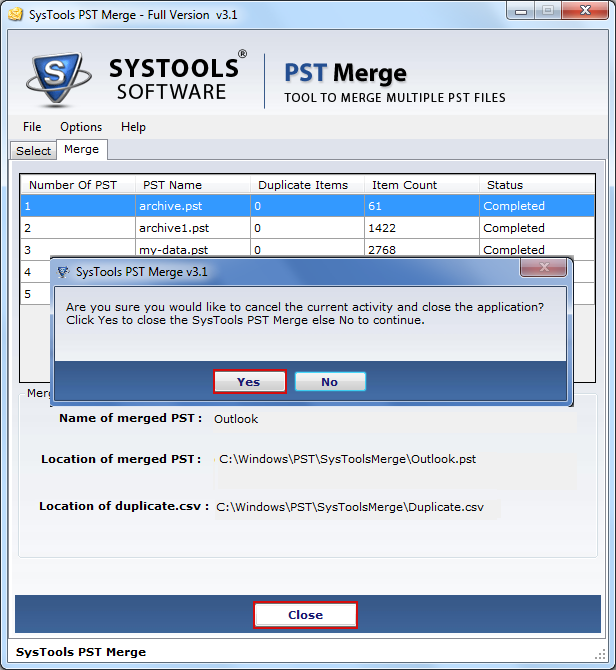Screen dimensions: 616x670
Task: Click the Item Count column header
Action: click(x=422, y=185)
